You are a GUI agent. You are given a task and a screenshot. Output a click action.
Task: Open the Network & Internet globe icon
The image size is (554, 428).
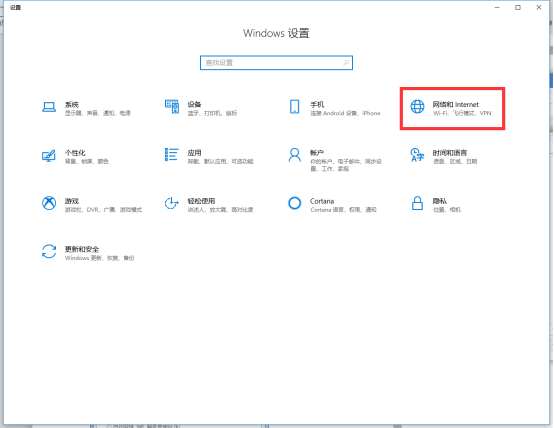click(417, 106)
